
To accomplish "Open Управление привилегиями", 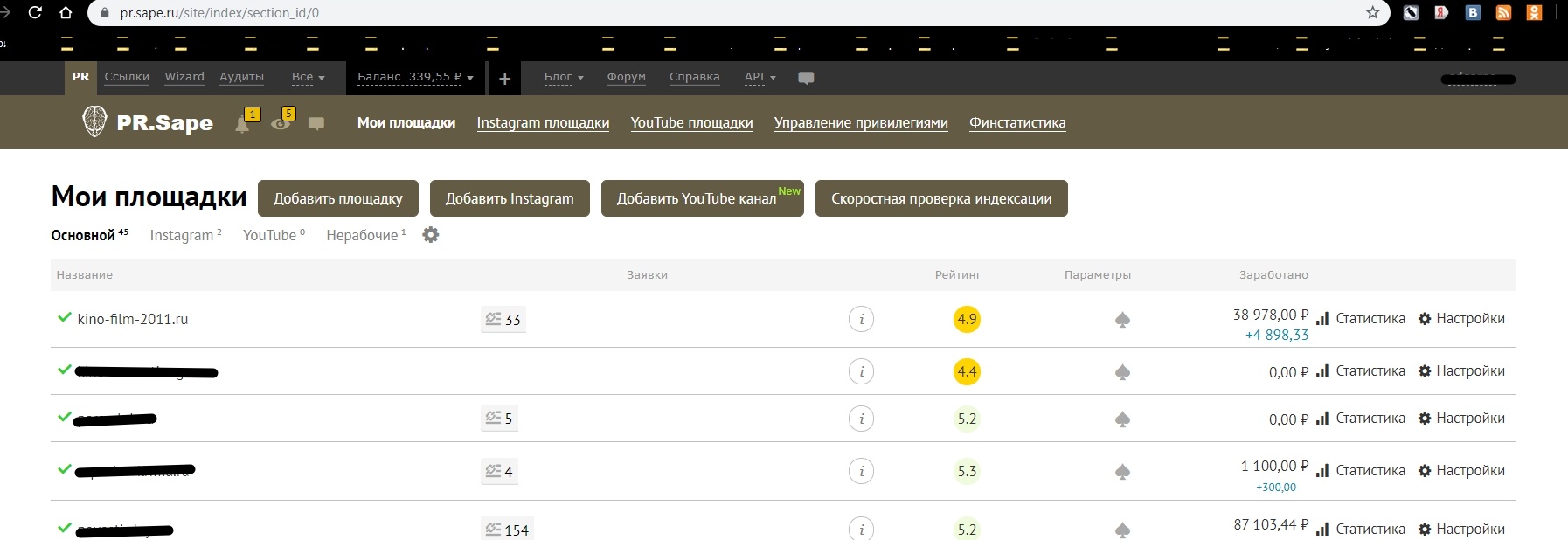I will point(861,122).
